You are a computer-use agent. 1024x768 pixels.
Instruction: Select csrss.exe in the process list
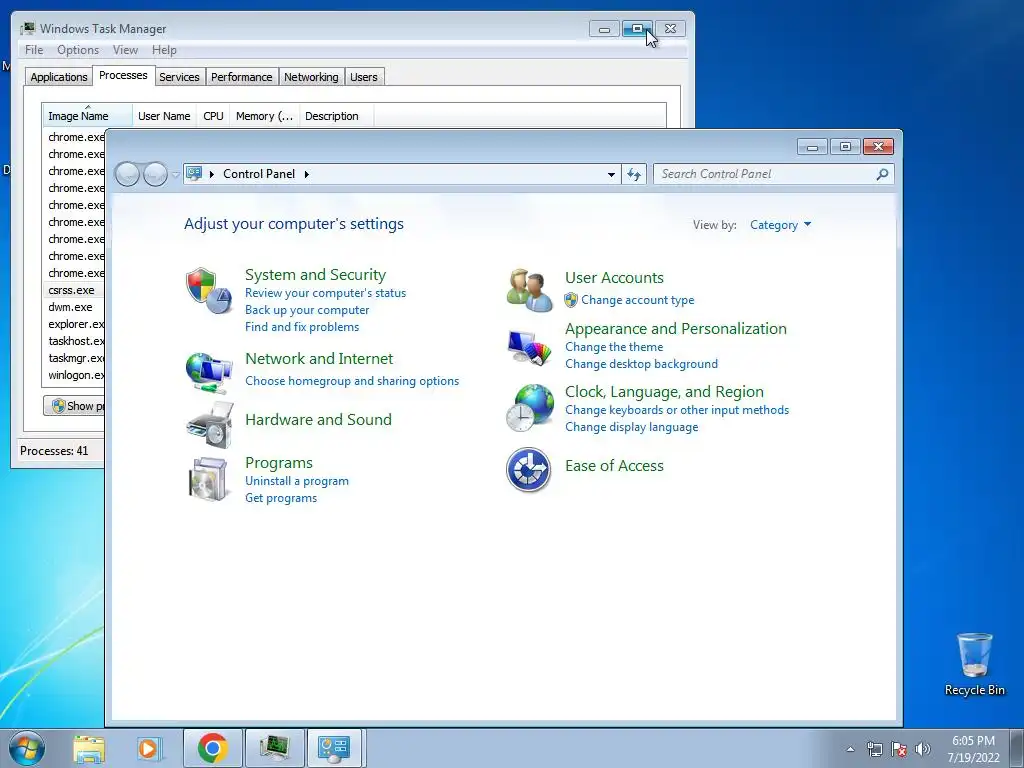click(73, 290)
